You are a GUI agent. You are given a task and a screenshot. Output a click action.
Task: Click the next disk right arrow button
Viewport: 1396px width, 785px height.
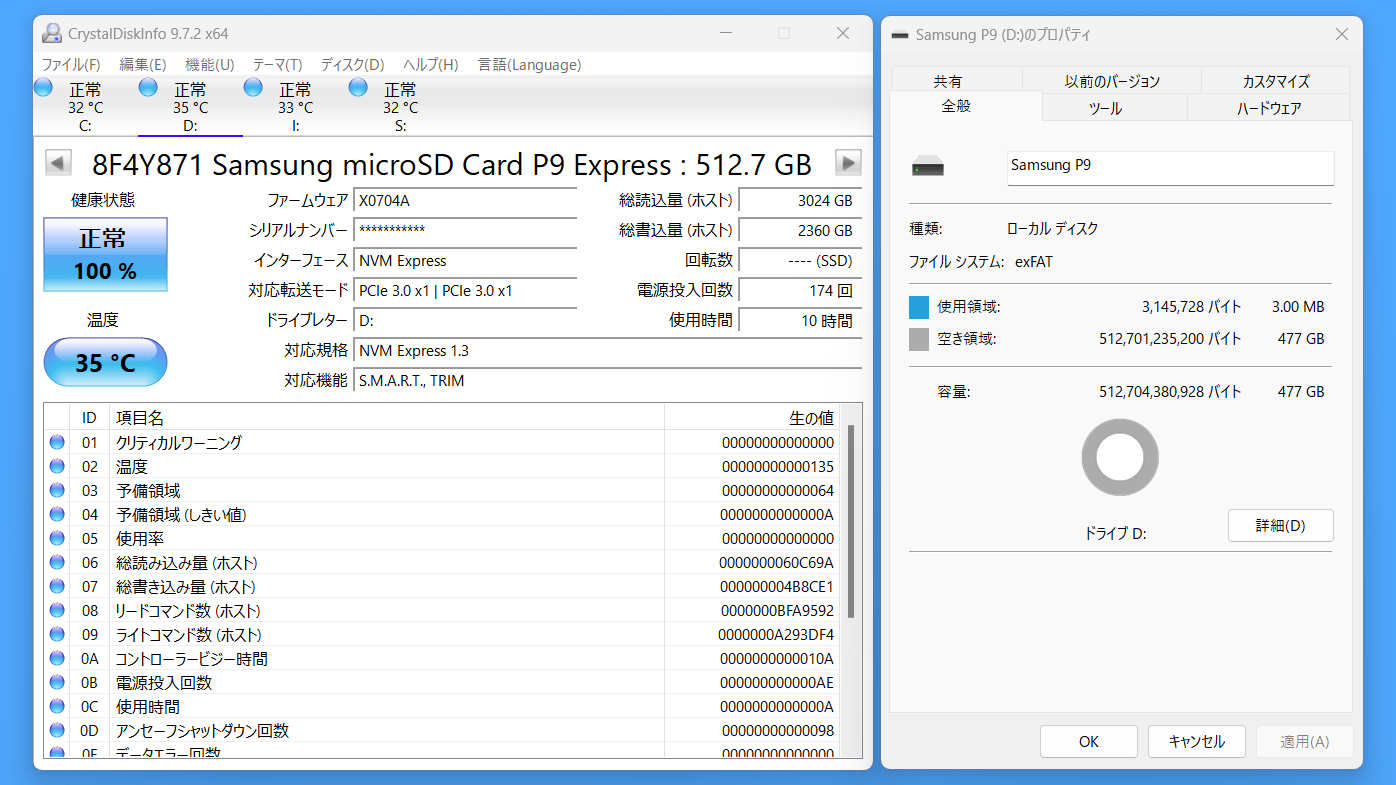tap(848, 163)
